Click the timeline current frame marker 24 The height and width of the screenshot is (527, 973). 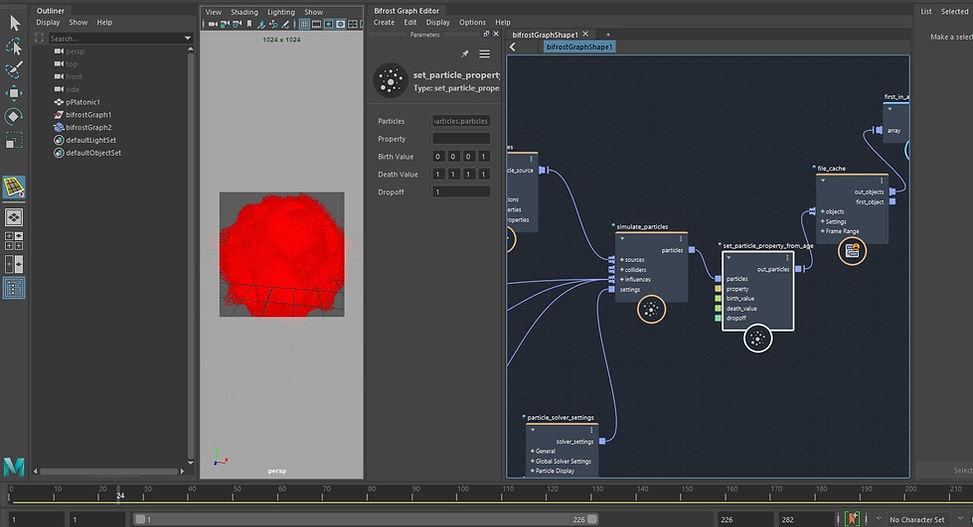[120, 494]
